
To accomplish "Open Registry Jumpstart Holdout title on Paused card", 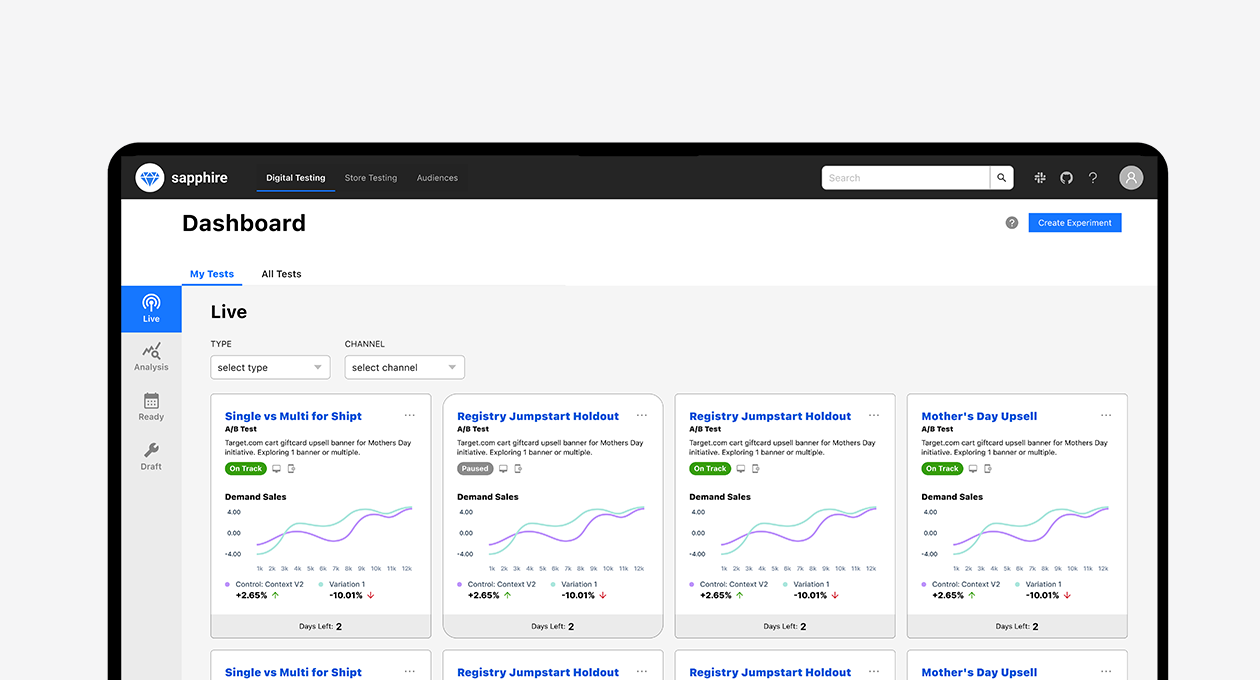I will [x=538, y=416].
